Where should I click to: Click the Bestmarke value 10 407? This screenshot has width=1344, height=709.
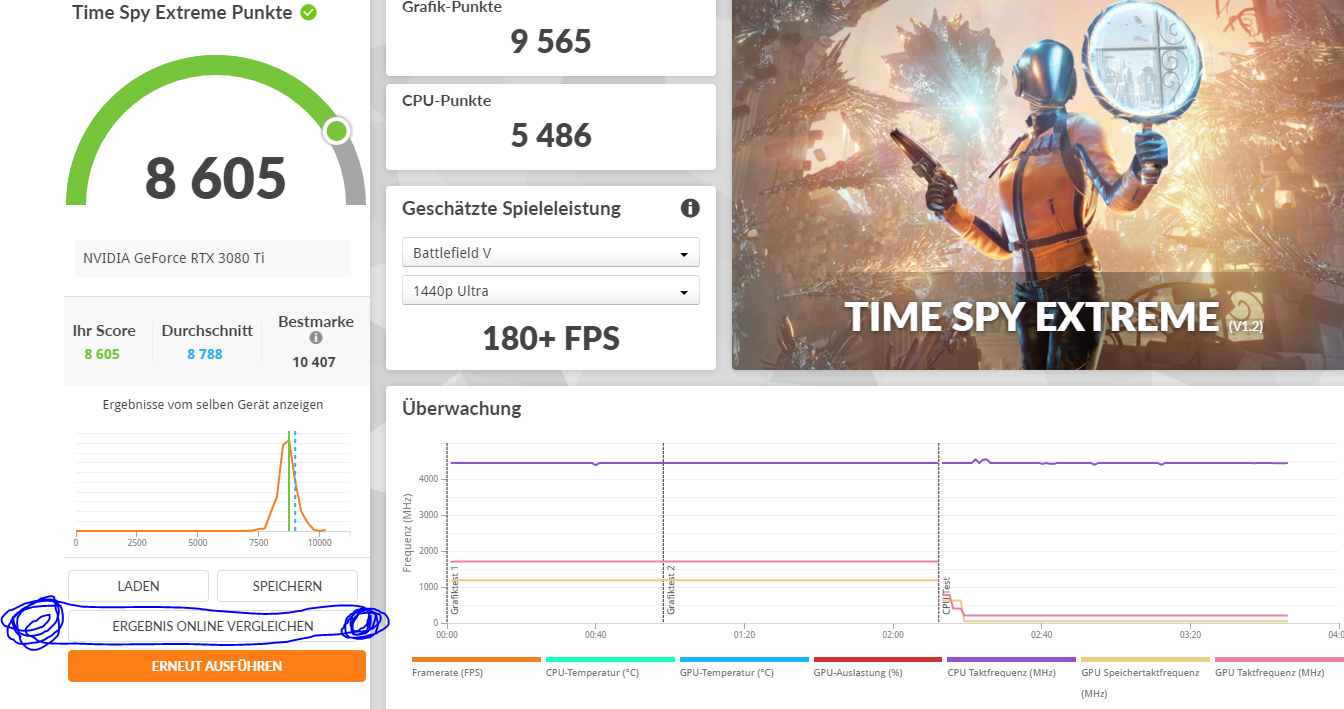tap(314, 362)
